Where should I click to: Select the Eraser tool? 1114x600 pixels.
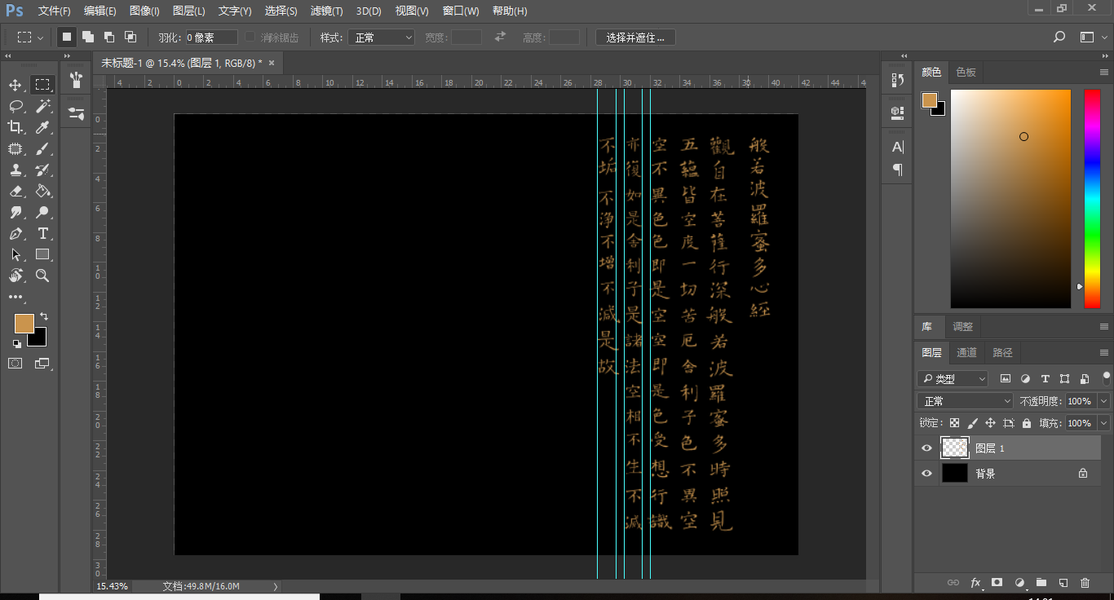click(16, 191)
